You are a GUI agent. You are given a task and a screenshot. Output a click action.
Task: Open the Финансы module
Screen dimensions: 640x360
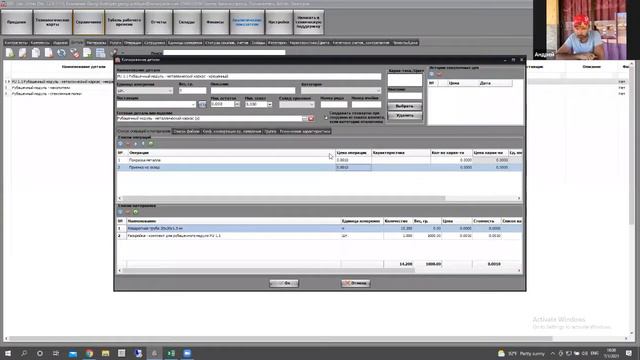point(215,22)
